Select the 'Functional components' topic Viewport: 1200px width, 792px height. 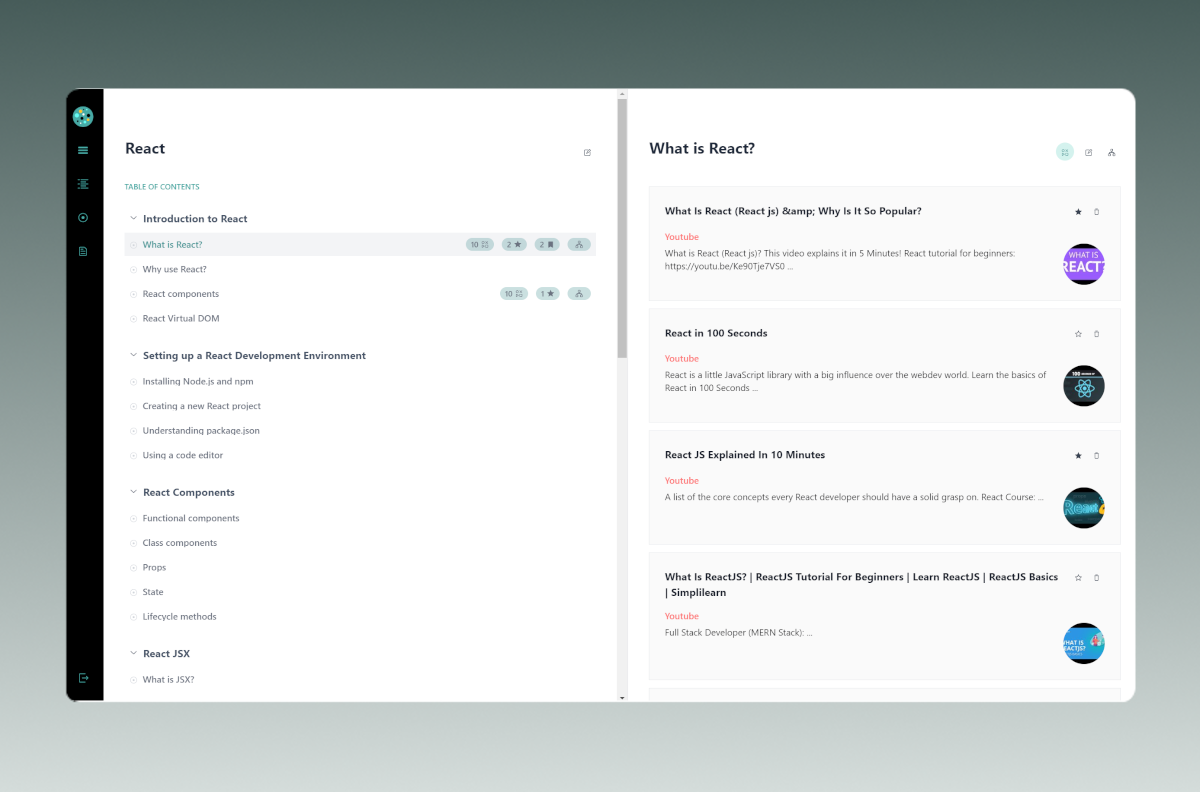coord(191,518)
